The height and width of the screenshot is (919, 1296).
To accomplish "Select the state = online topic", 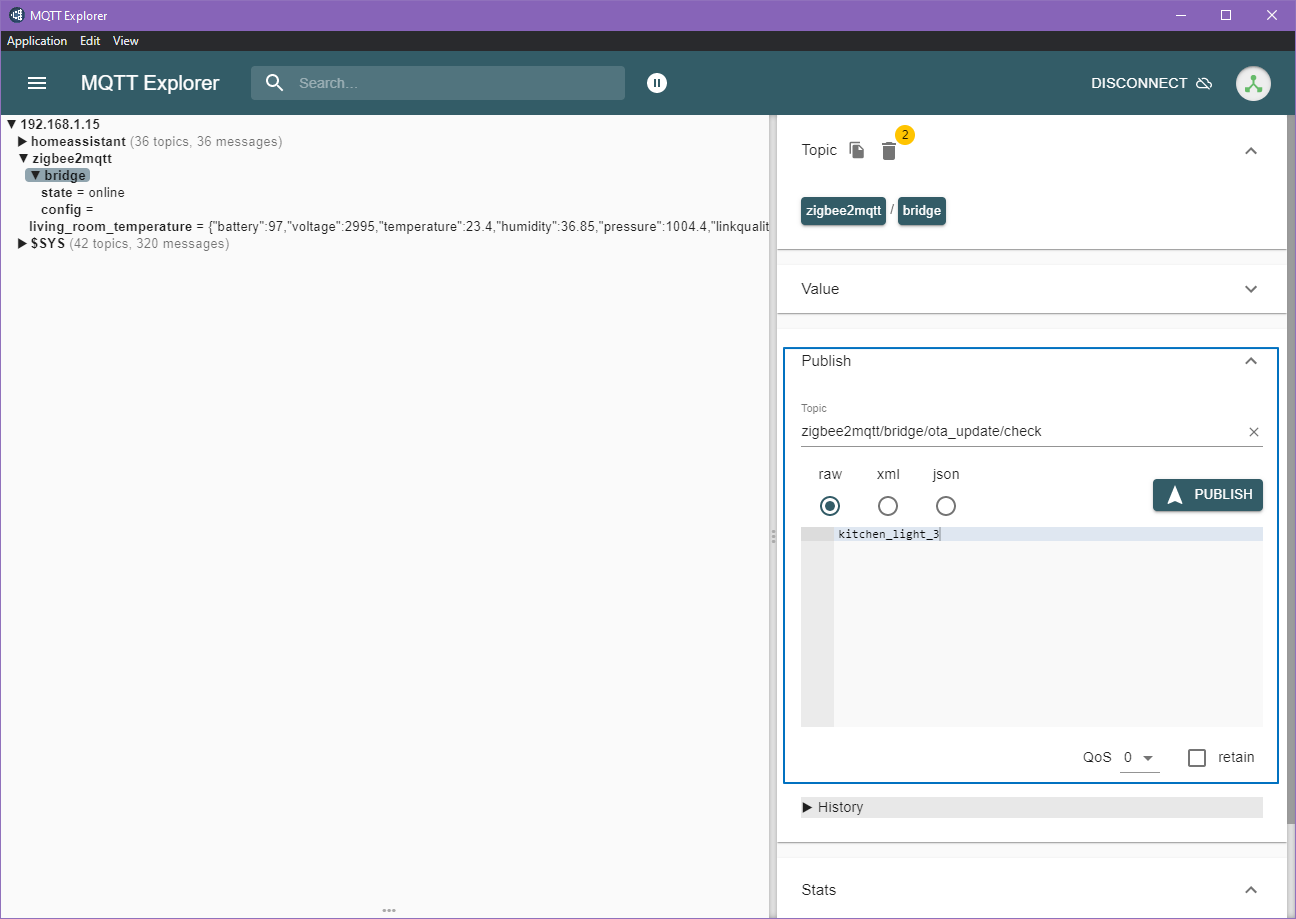I will point(83,193).
